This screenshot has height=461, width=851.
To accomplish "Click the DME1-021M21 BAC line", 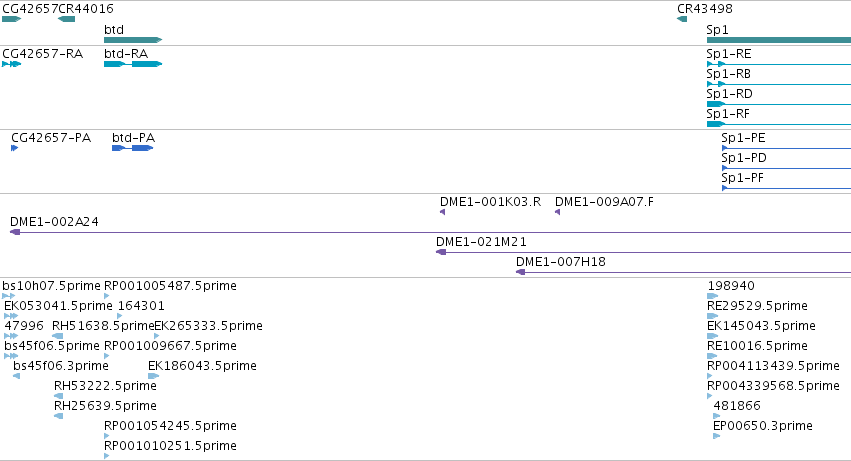I will [643, 252].
